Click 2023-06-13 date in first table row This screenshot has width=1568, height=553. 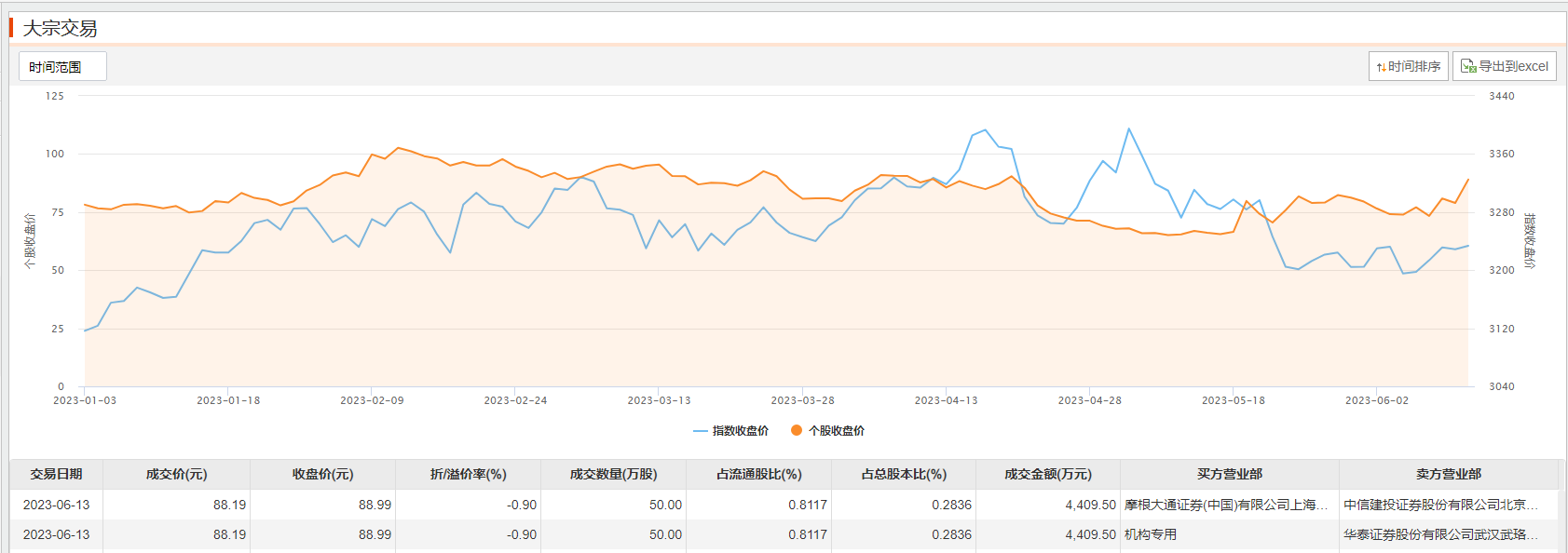tap(56, 505)
